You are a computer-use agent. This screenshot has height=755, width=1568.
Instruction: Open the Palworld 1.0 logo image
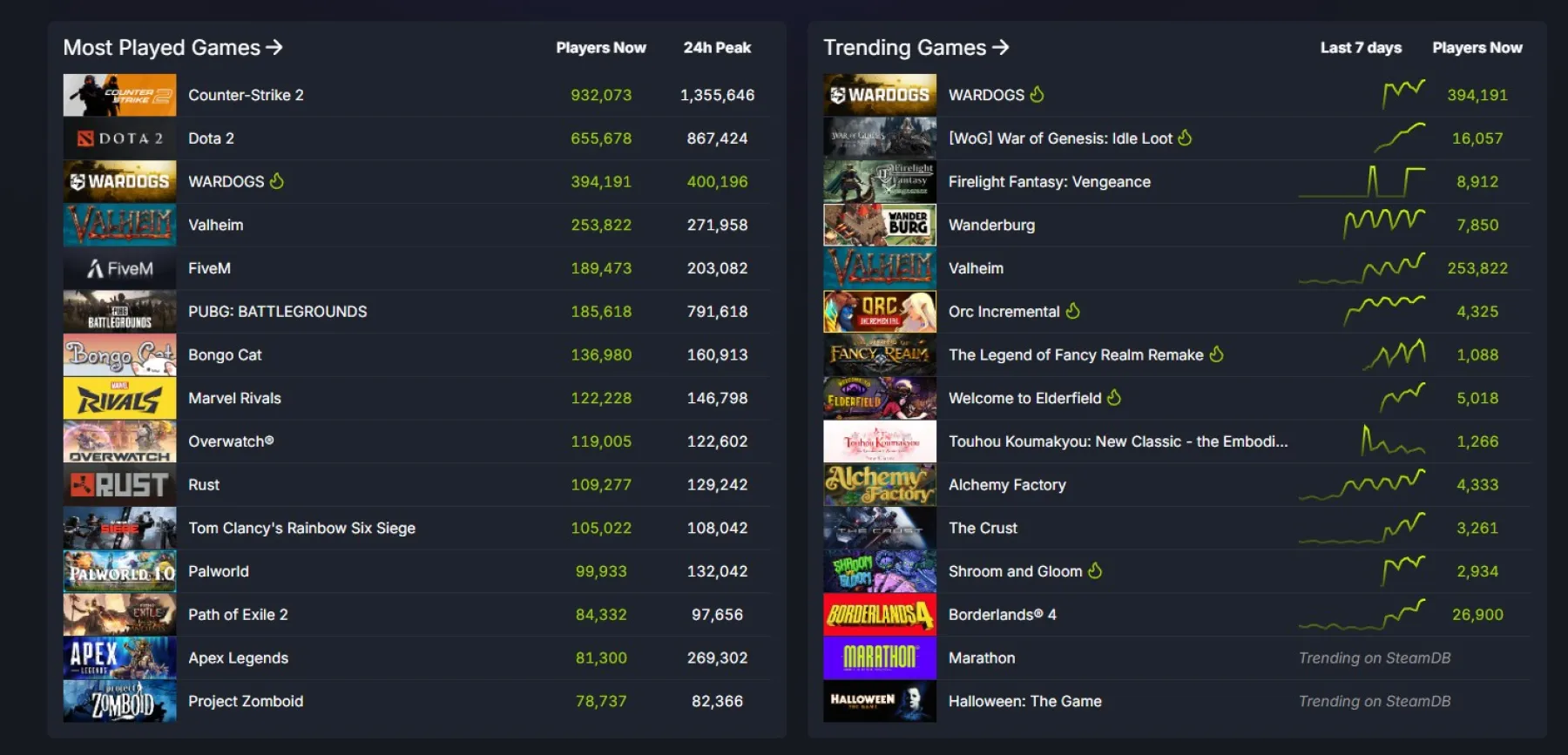click(x=119, y=571)
